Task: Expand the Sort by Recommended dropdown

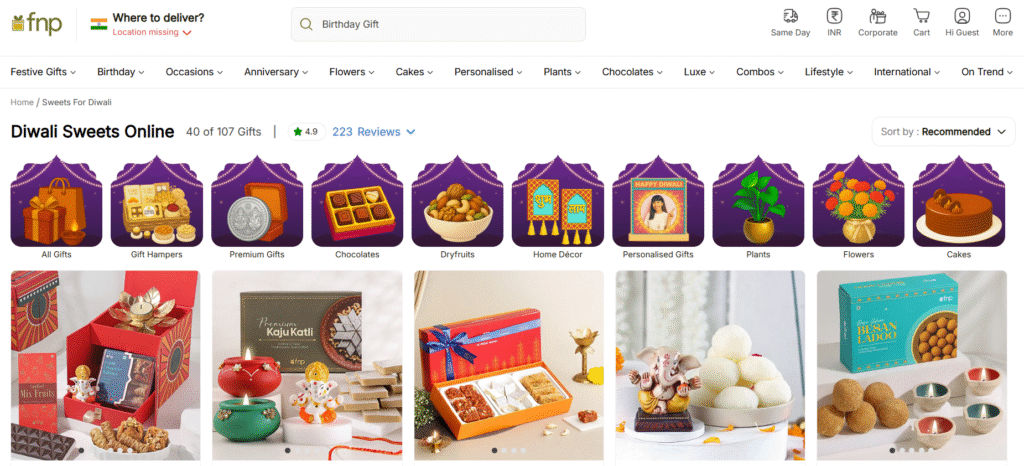Action: (943, 132)
